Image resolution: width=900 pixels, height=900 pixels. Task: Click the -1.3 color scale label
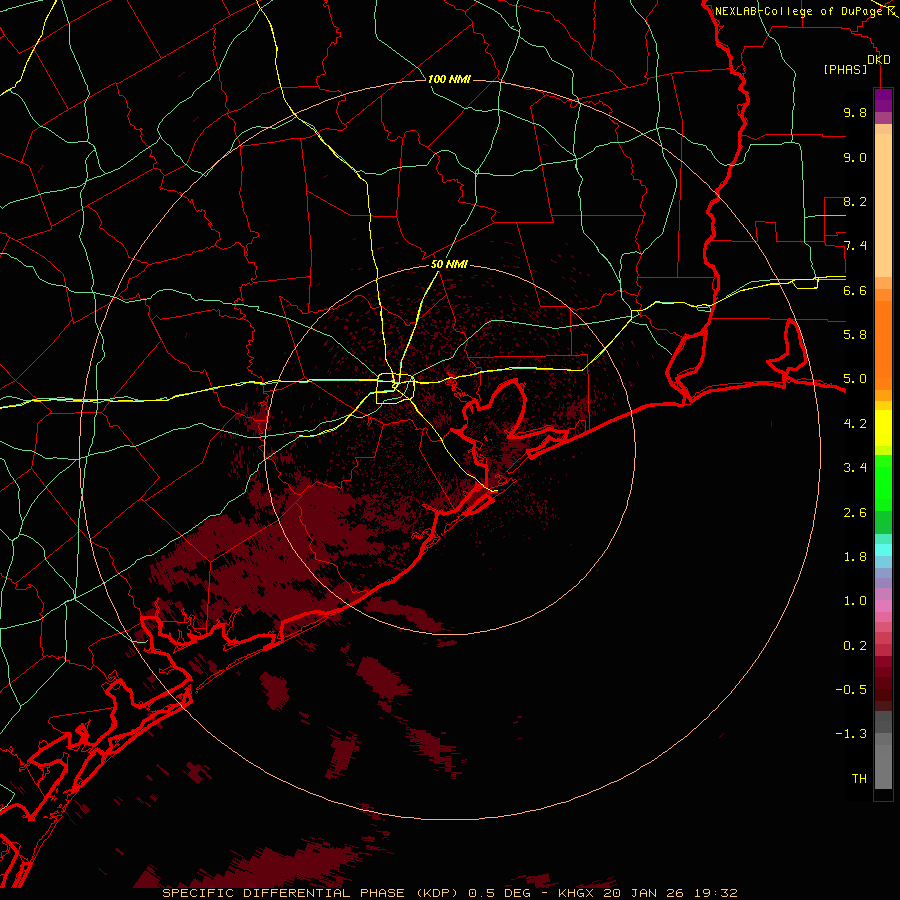[851, 734]
